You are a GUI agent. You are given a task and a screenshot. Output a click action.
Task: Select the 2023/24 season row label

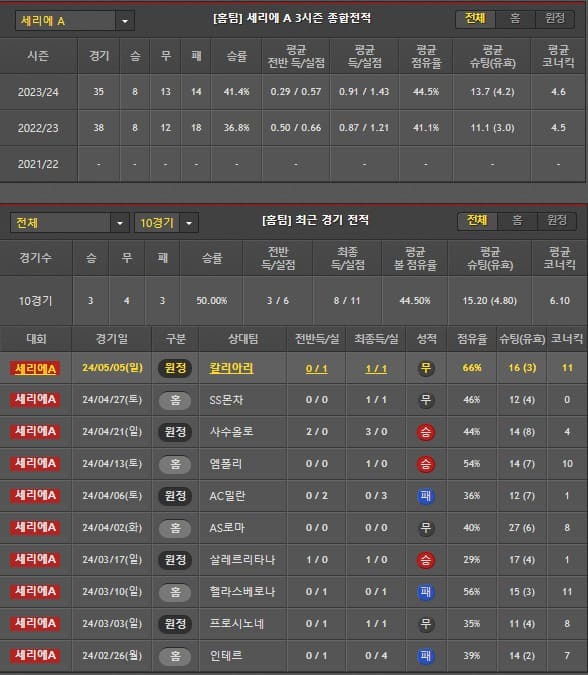pos(38,92)
